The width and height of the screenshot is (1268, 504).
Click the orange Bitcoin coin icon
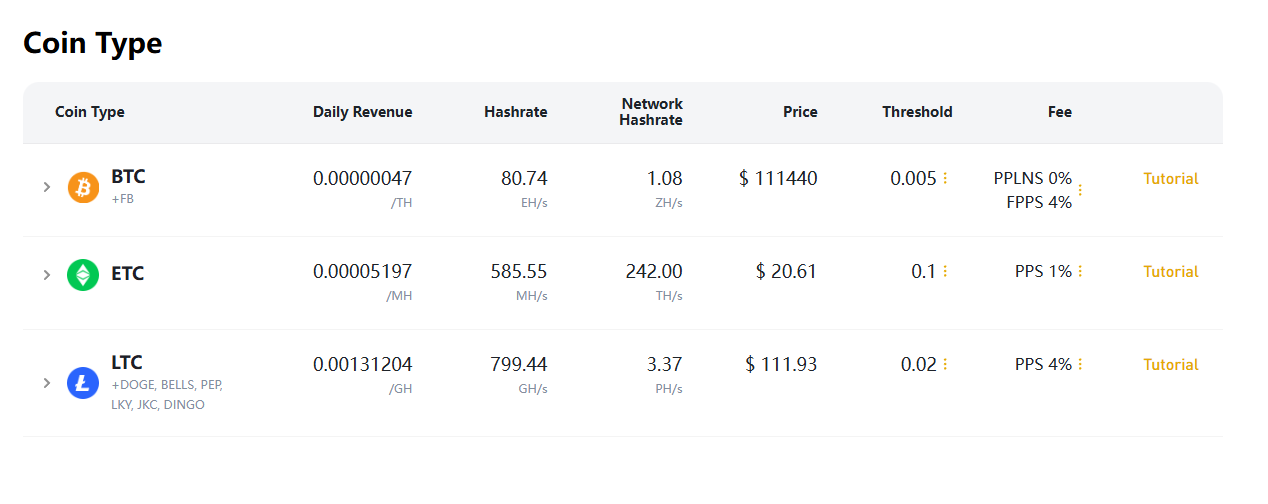pos(83,187)
